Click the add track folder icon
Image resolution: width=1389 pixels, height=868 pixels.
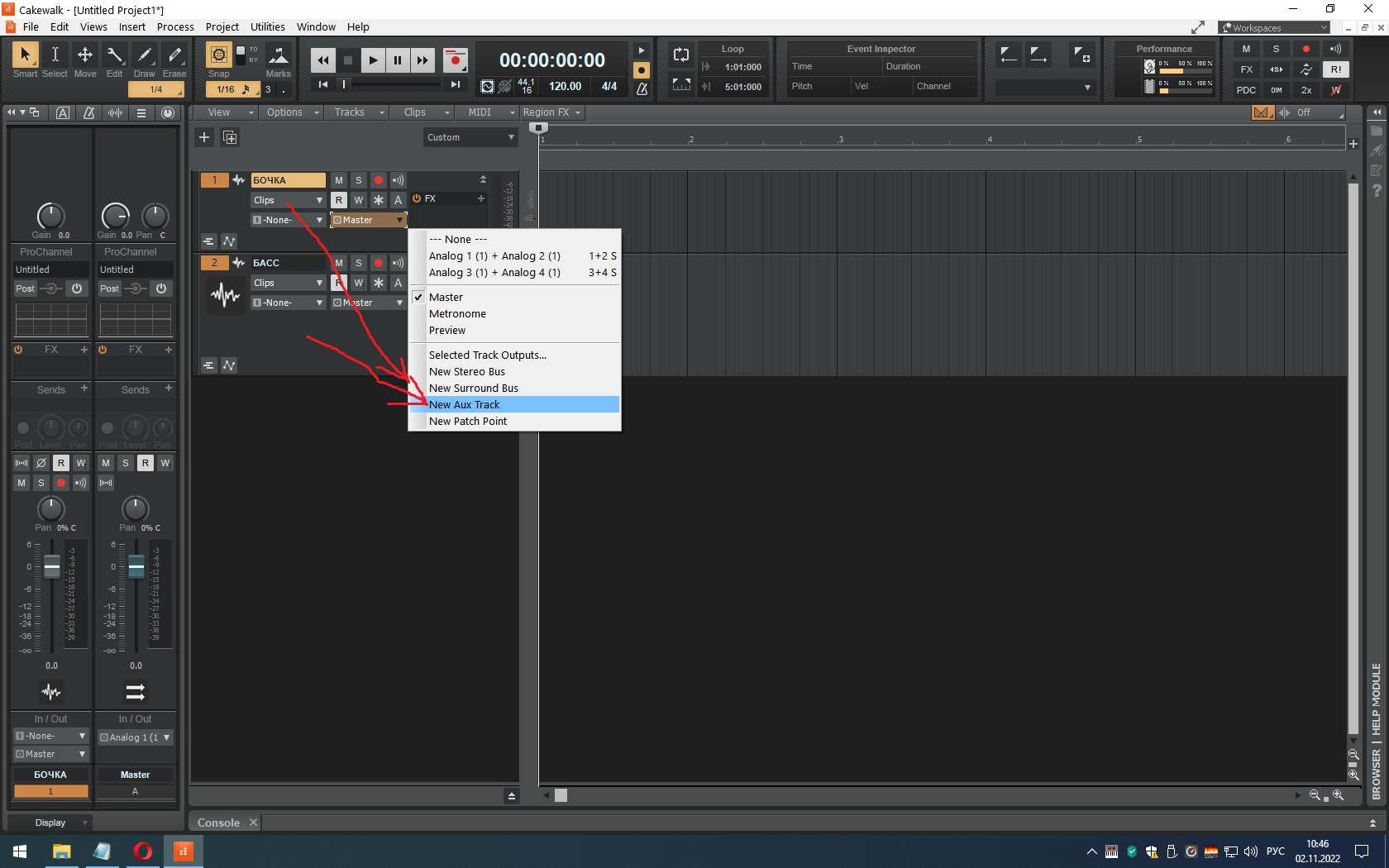[x=230, y=137]
